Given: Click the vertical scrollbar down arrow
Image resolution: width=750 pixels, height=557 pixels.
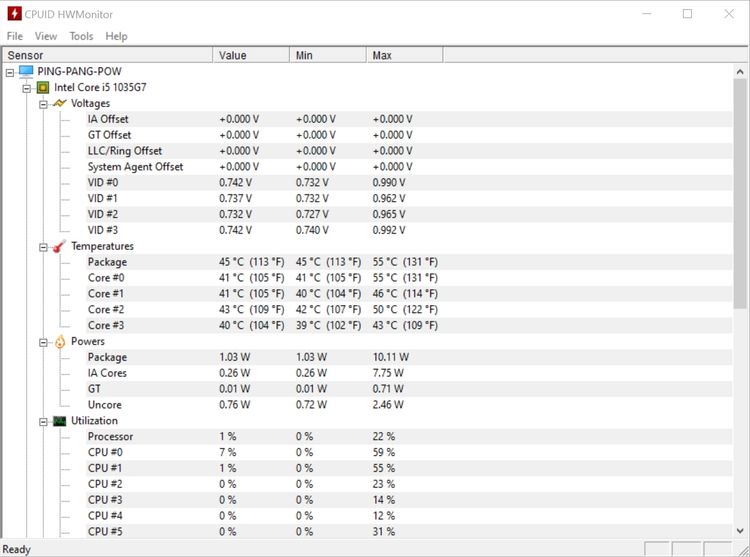Looking at the screenshot, I should [741, 530].
